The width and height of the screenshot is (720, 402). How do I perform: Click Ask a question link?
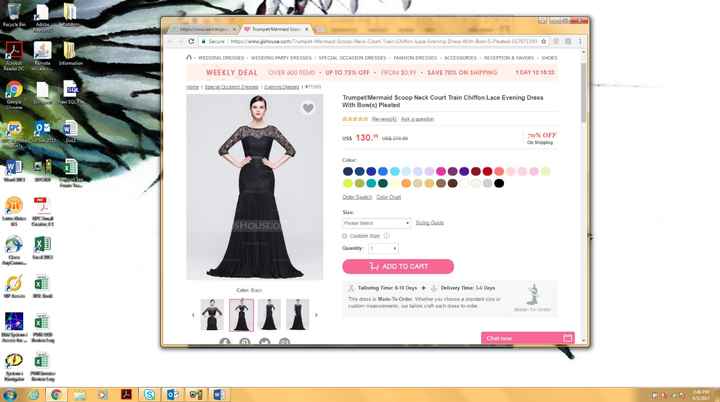coord(417,119)
